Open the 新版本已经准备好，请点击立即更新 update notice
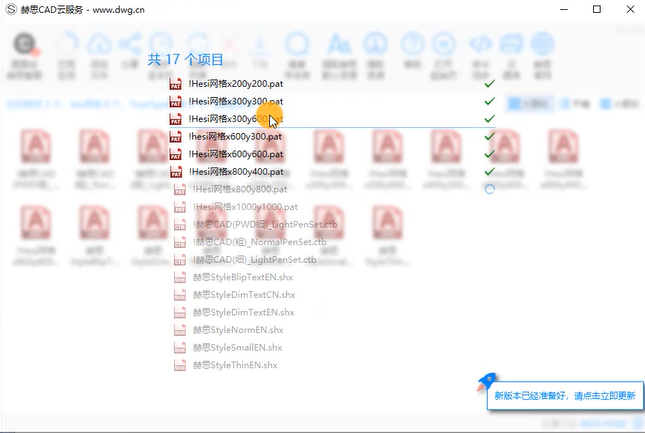Image resolution: width=645 pixels, height=433 pixels. click(x=565, y=396)
